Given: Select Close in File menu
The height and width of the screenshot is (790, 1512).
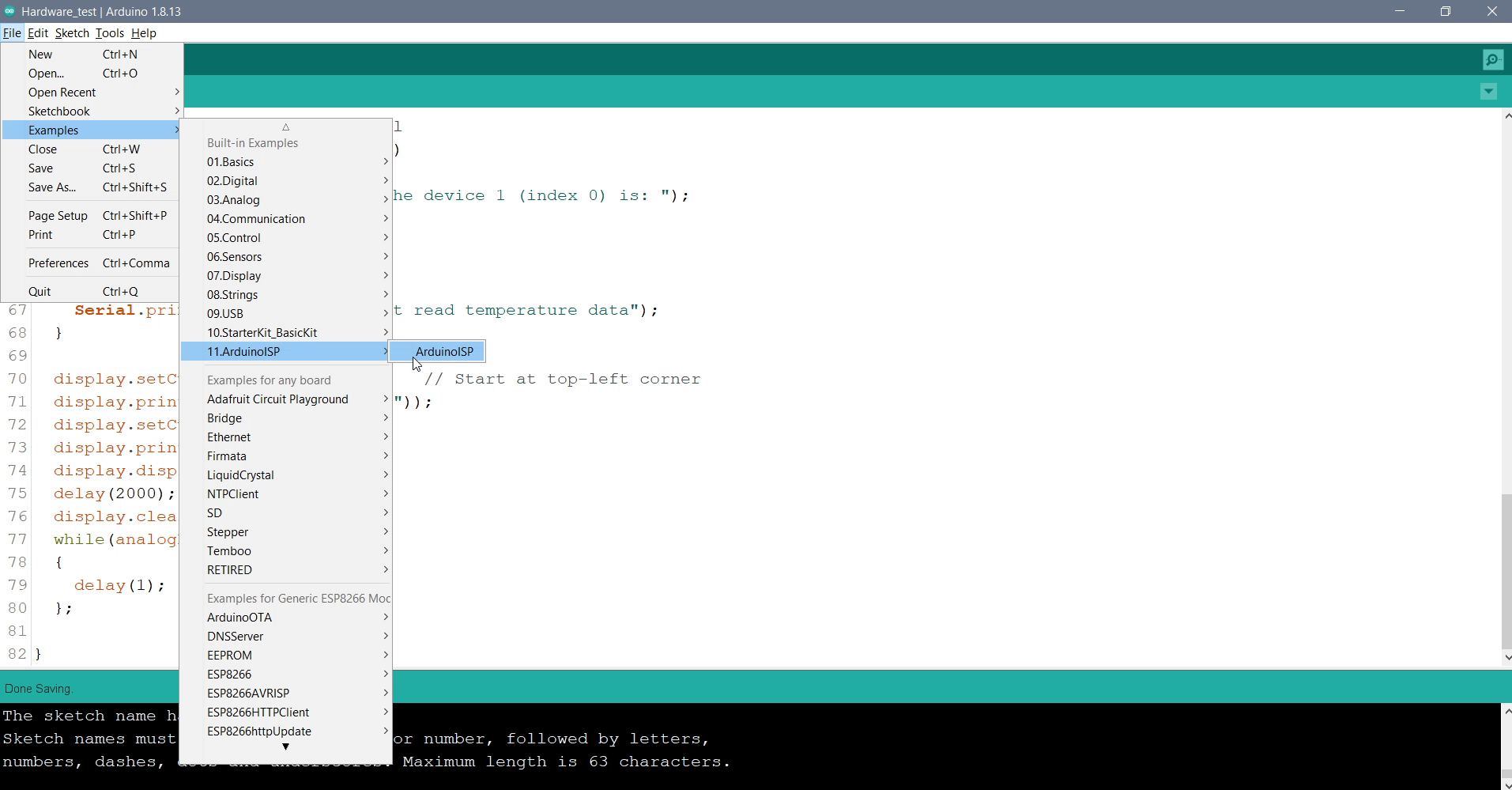Looking at the screenshot, I should (x=92, y=149).
